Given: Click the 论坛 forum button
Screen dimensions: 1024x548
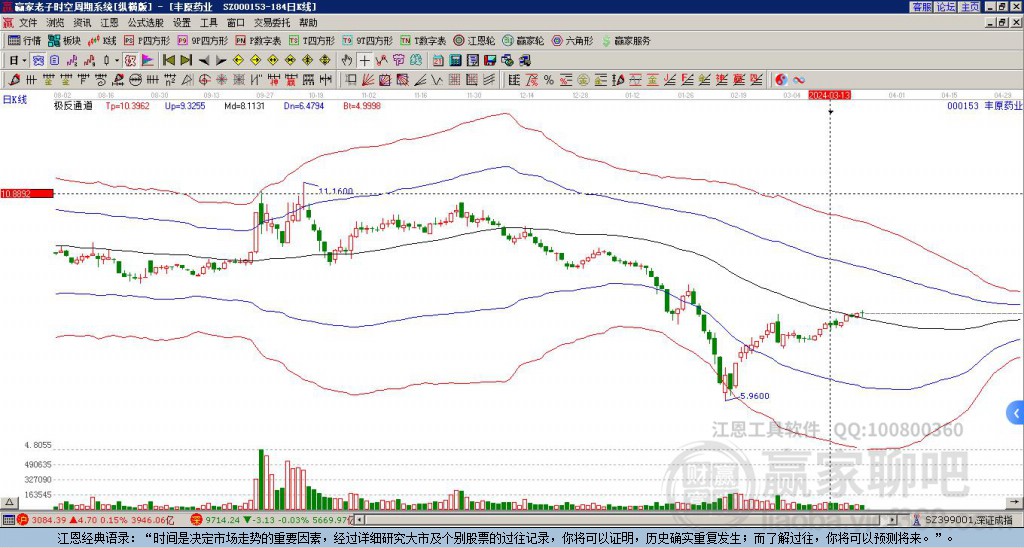Looking at the screenshot, I should [946, 7].
